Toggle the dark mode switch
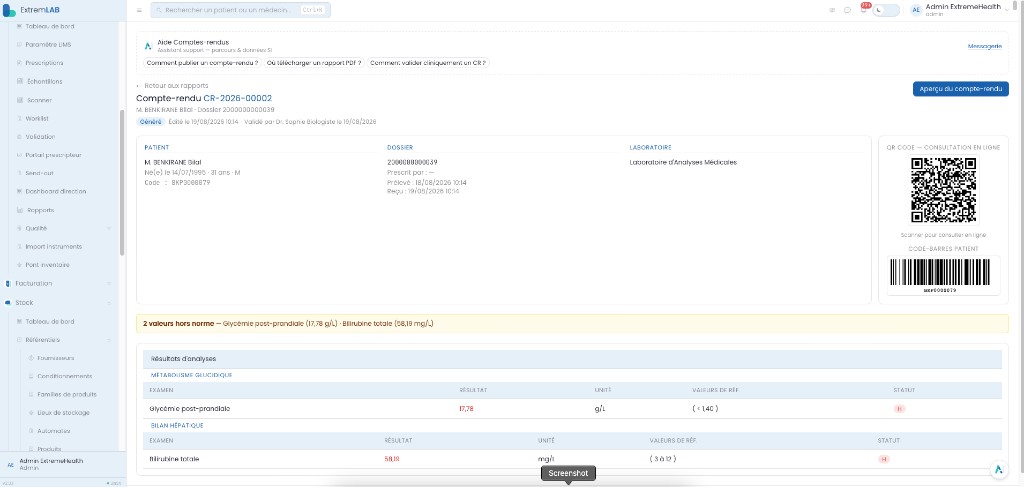The image size is (1024, 487). (886, 10)
